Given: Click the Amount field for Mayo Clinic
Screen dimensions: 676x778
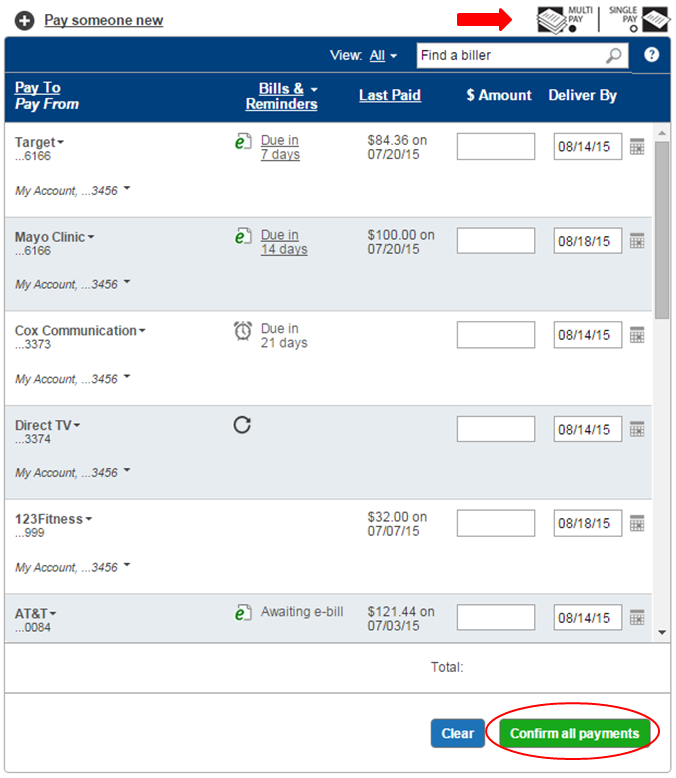Looking at the screenshot, I should click(496, 241).
